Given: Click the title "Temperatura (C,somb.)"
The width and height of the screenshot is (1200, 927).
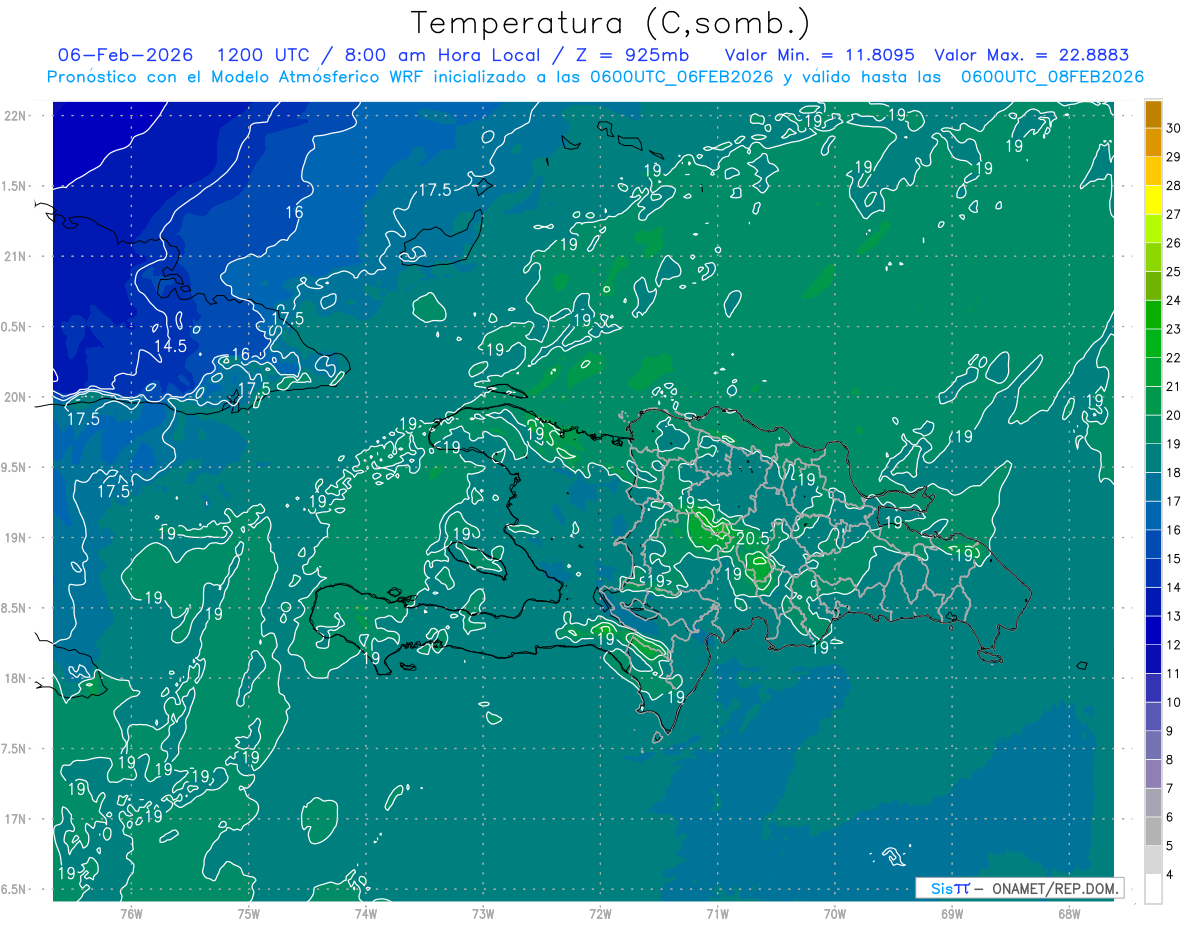Looking at the screenshot, I should (610, 23).
